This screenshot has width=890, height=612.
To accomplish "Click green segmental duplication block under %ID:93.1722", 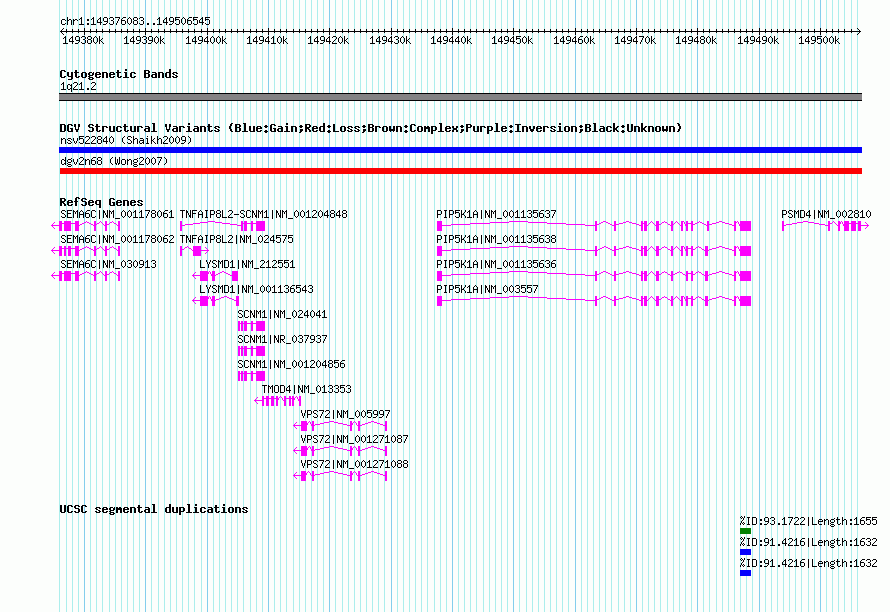I will (x=745, y=531).
